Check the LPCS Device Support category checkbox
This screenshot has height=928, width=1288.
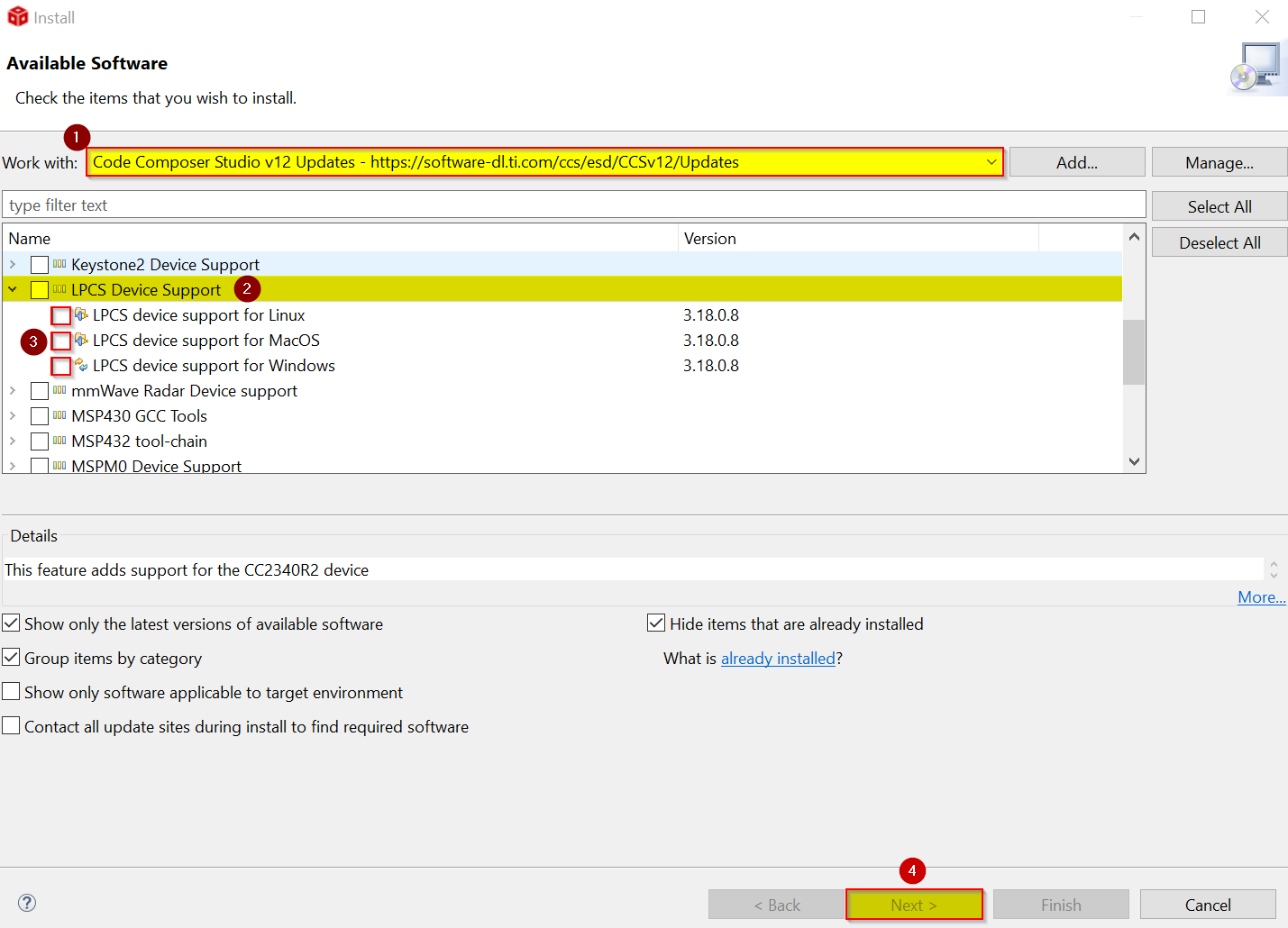click(40, 290)
